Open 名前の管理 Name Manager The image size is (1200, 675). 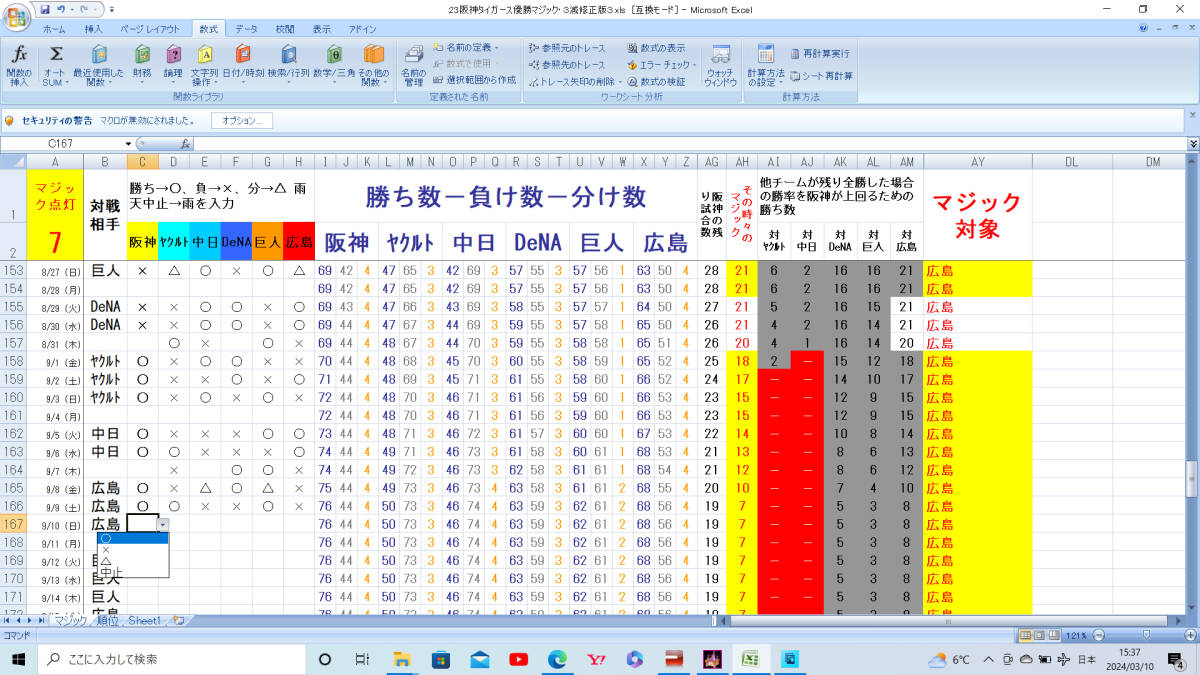tap(413, 66)
